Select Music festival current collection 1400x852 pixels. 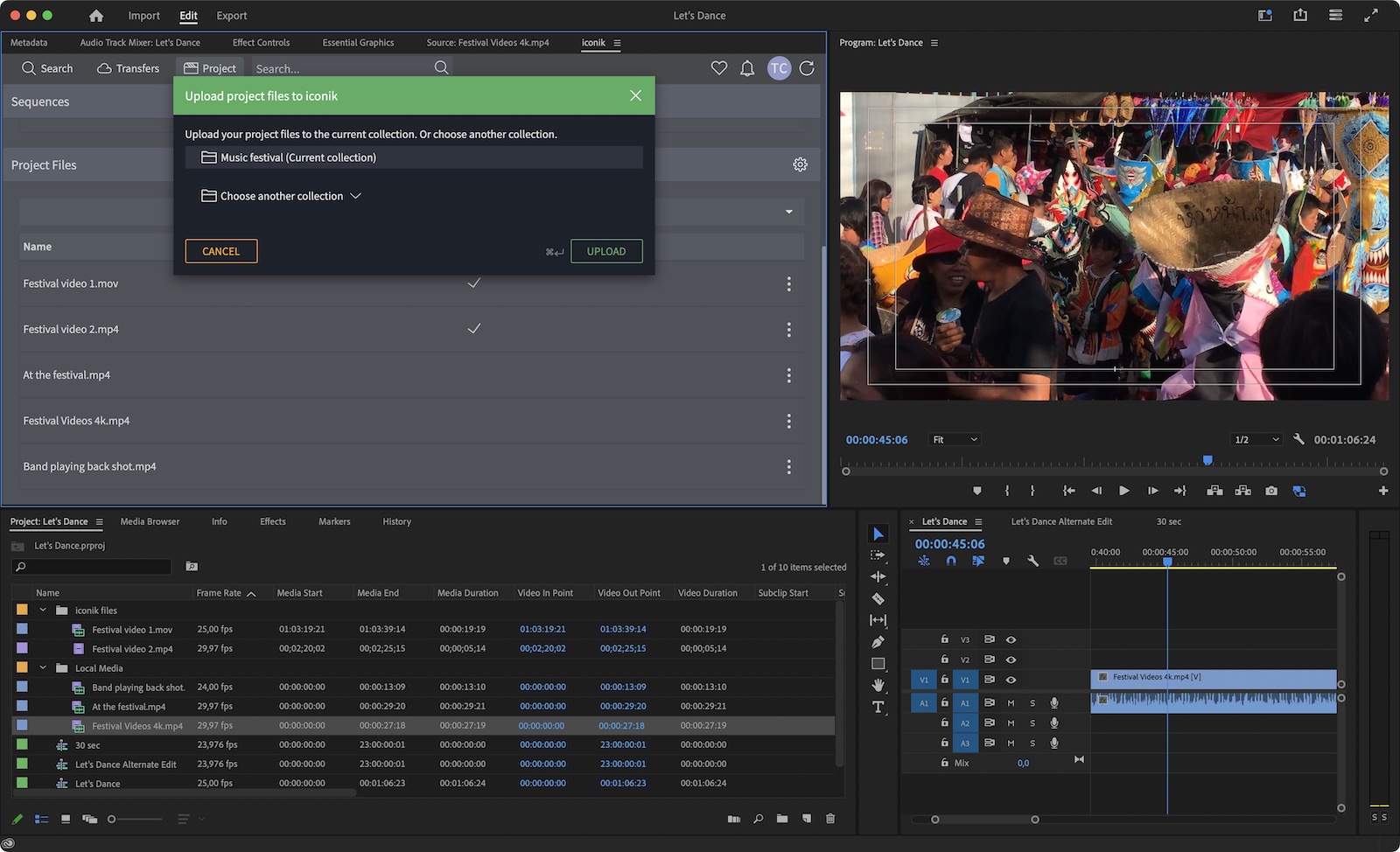click(414, 157)
